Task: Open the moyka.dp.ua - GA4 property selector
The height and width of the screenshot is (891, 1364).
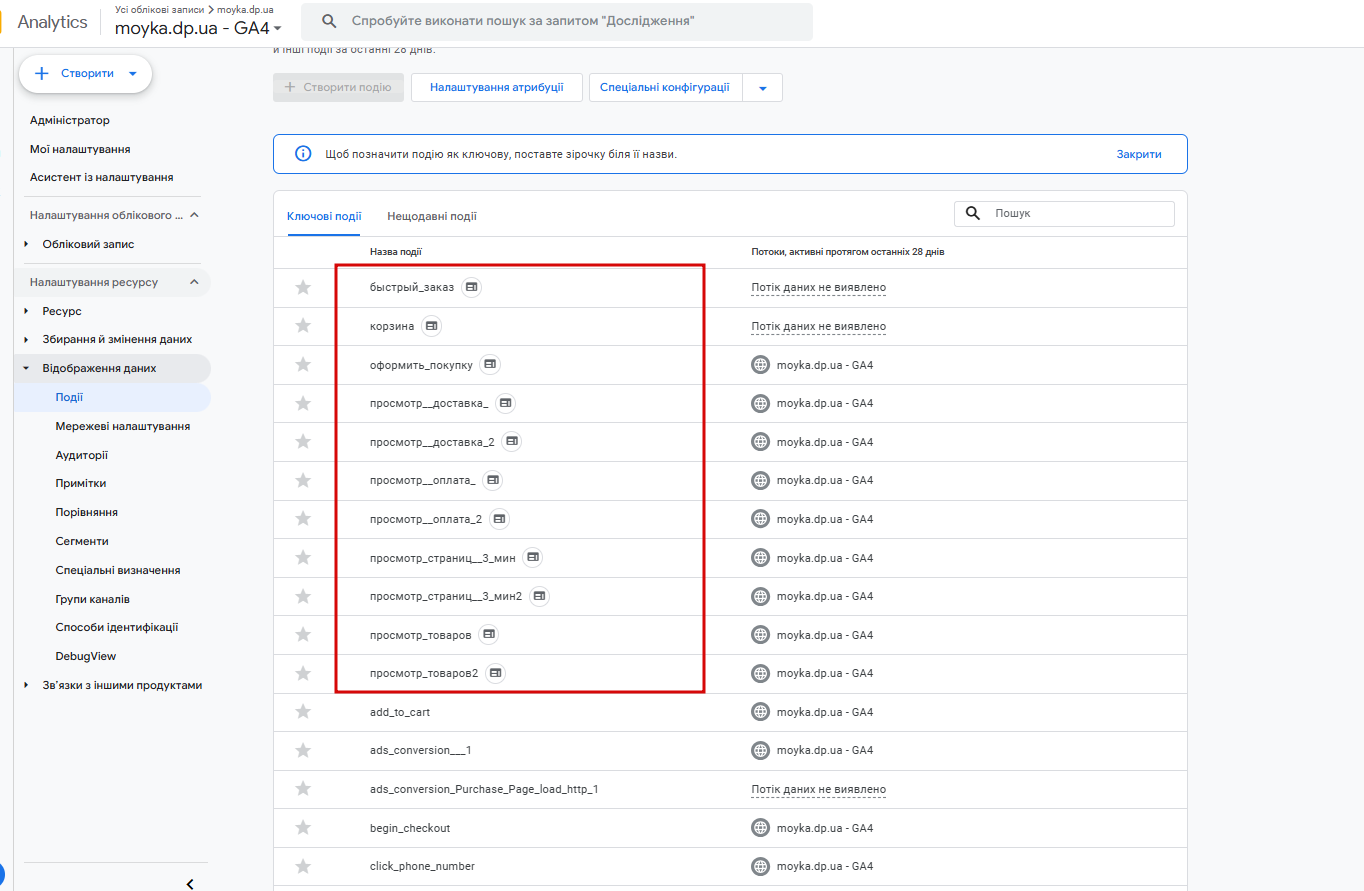Action: point(198,28)
